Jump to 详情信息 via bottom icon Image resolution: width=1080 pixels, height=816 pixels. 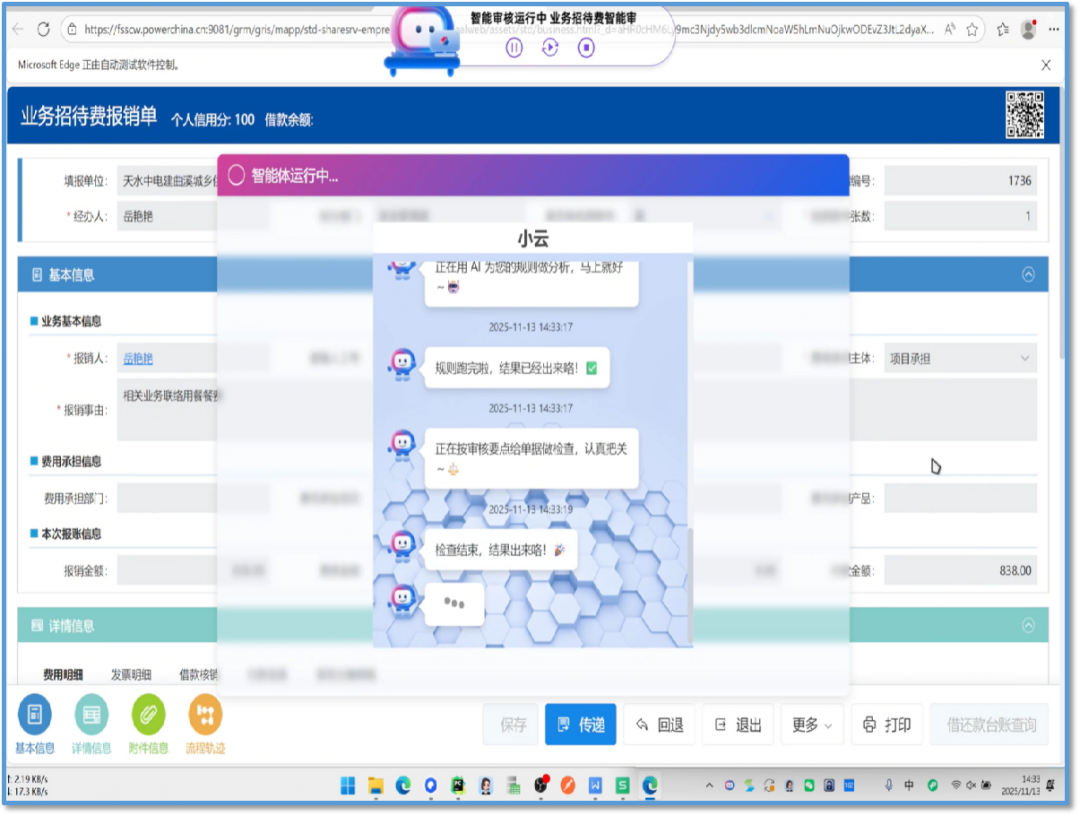91,724
